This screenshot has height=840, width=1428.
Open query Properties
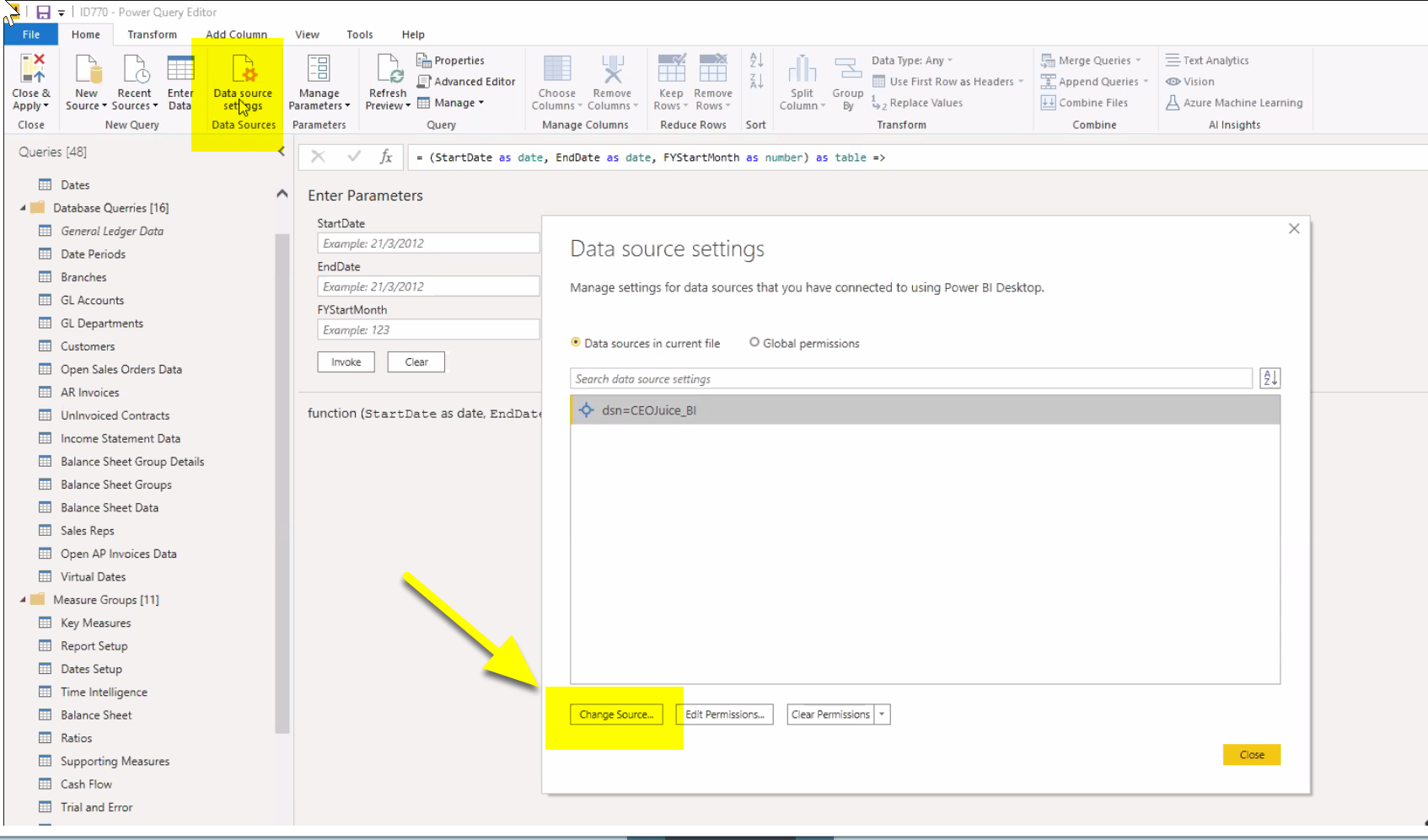tap(451, 61)
